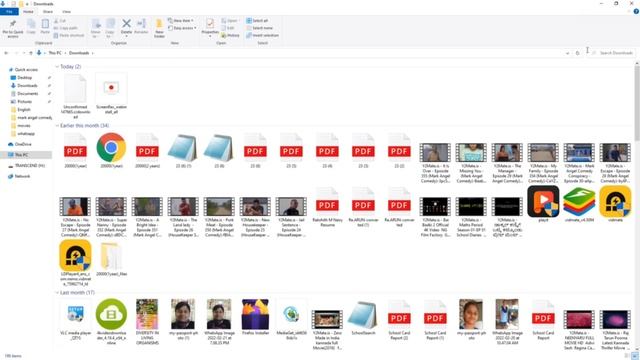Screen dimensions: 640x360
Task: Click the Paste ribbon button
Action: (x=45, y=27)
